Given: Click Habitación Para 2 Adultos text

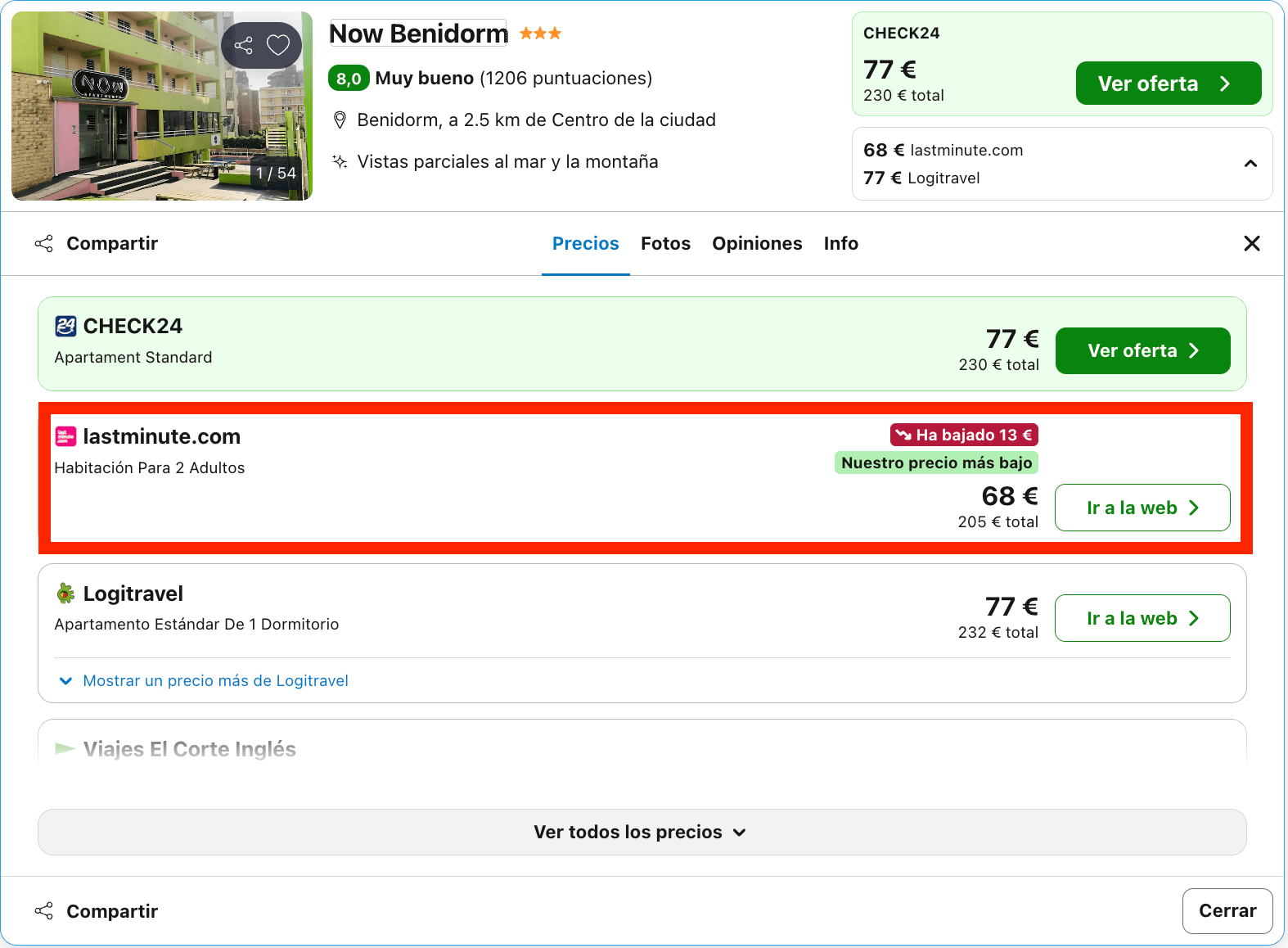Looking at the screenshot, I should click(150, 468).
